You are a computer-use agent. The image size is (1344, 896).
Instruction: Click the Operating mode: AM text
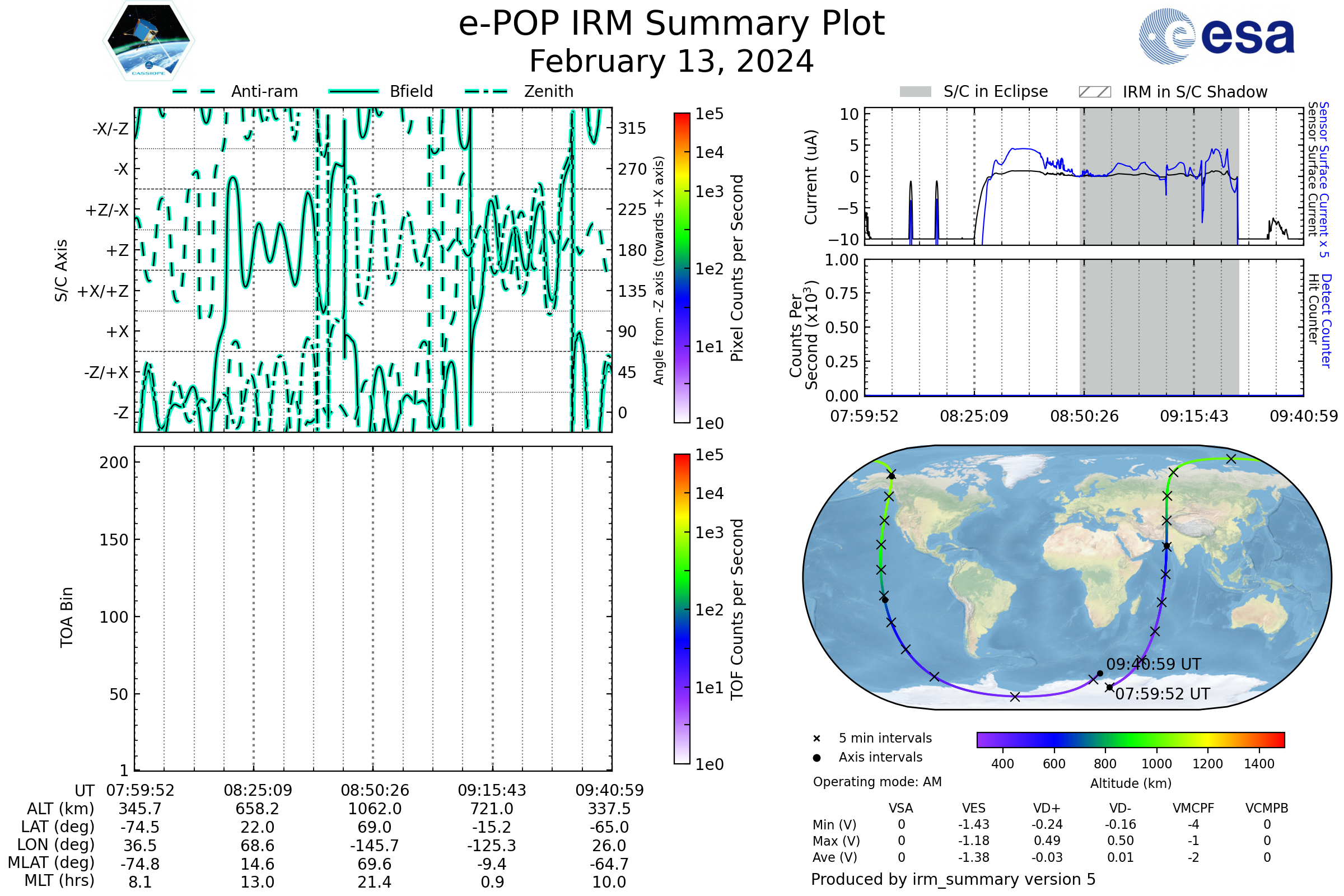click(x=877, y=782)
